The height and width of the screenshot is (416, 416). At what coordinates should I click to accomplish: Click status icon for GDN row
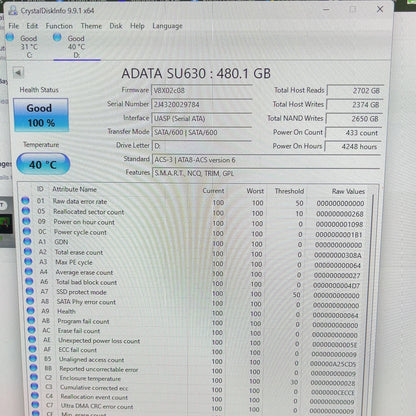(27, 241)
